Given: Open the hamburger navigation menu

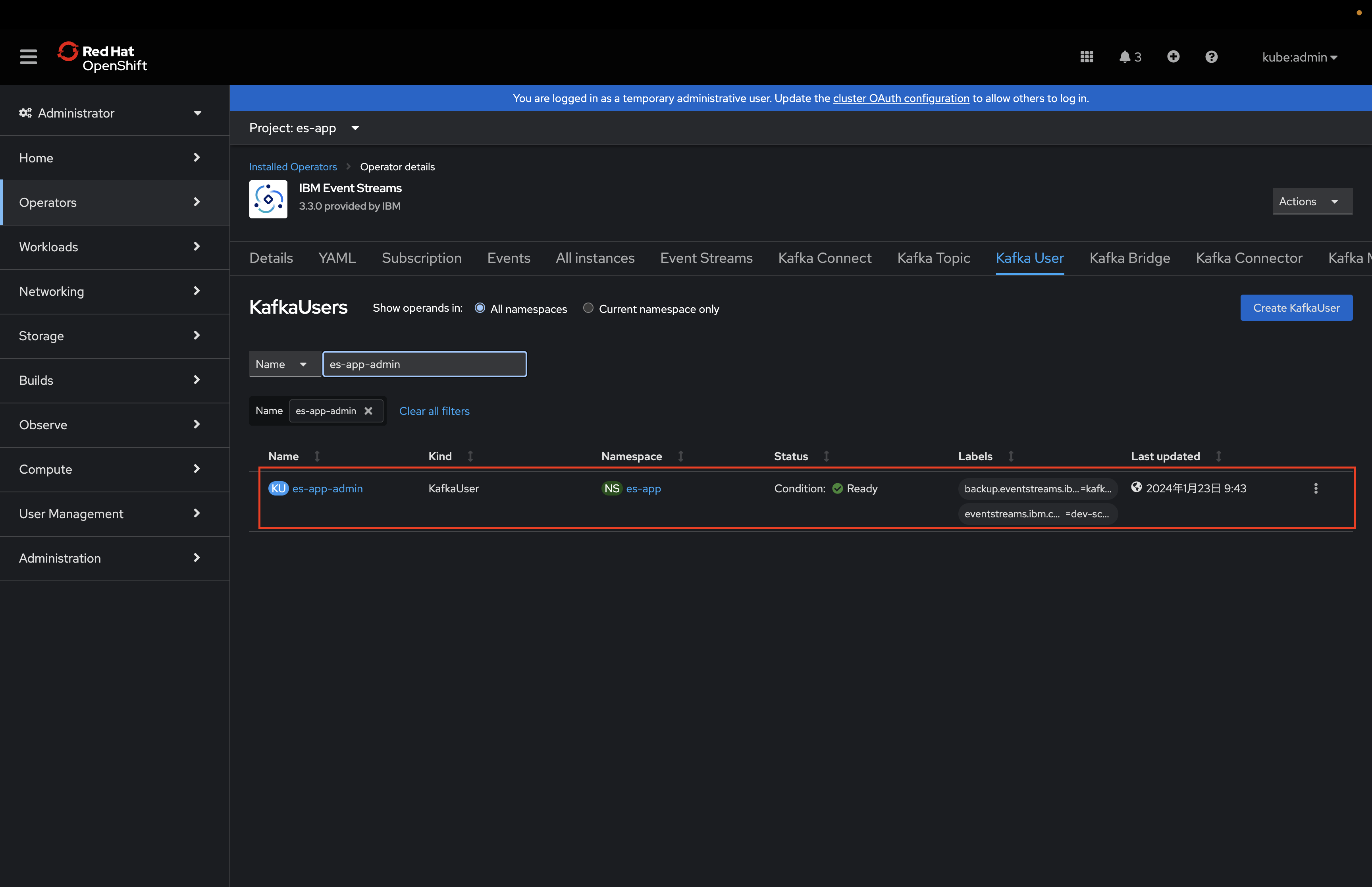Looking at the screenshot, I should pos(28,56).
